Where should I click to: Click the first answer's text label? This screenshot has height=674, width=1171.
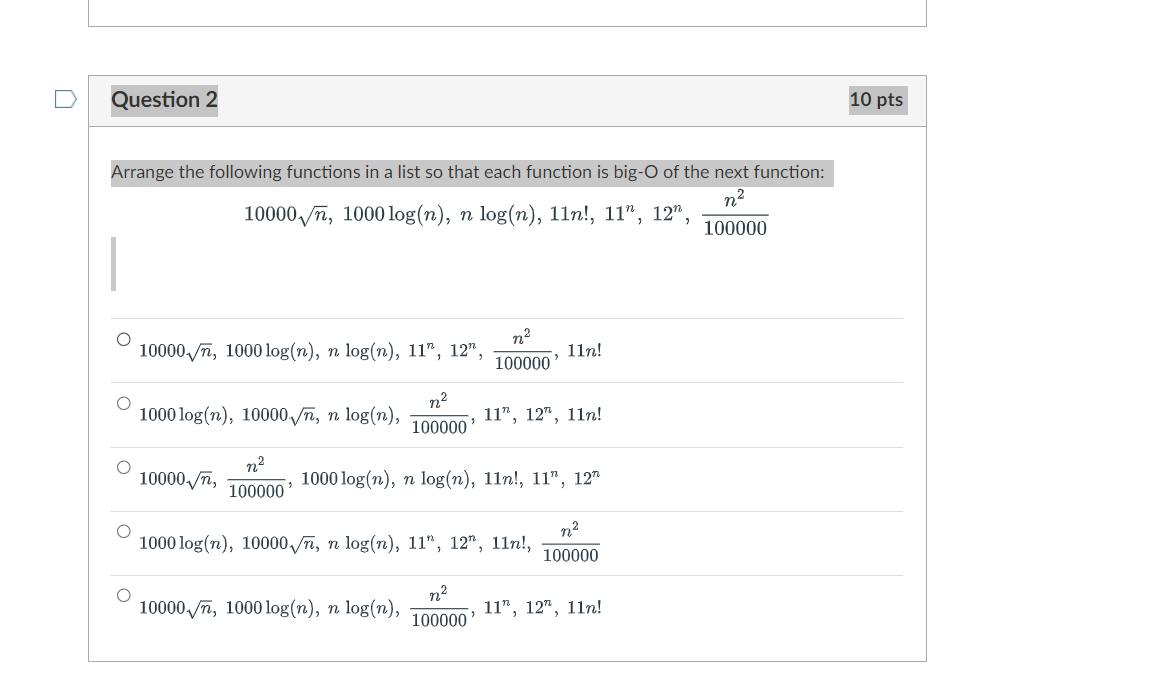[x=370, y=350]
